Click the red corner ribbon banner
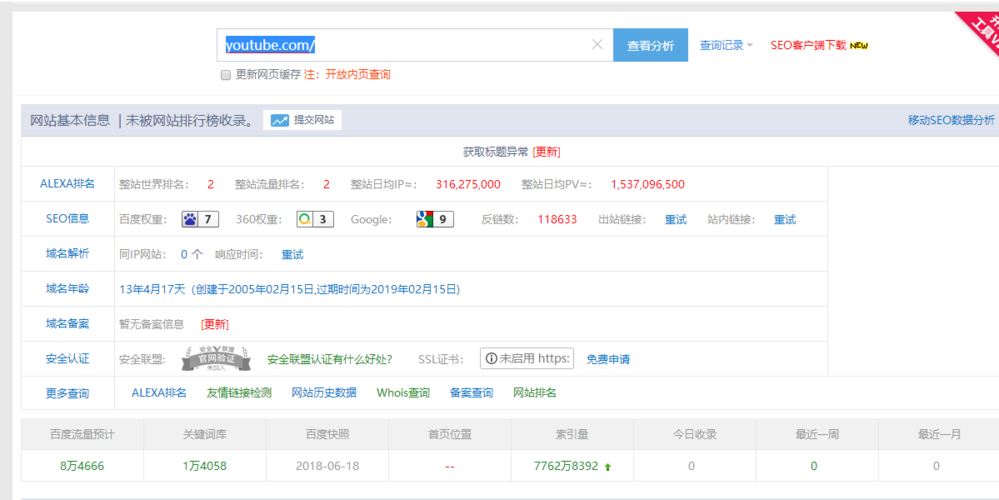 [x=979, y=31]
